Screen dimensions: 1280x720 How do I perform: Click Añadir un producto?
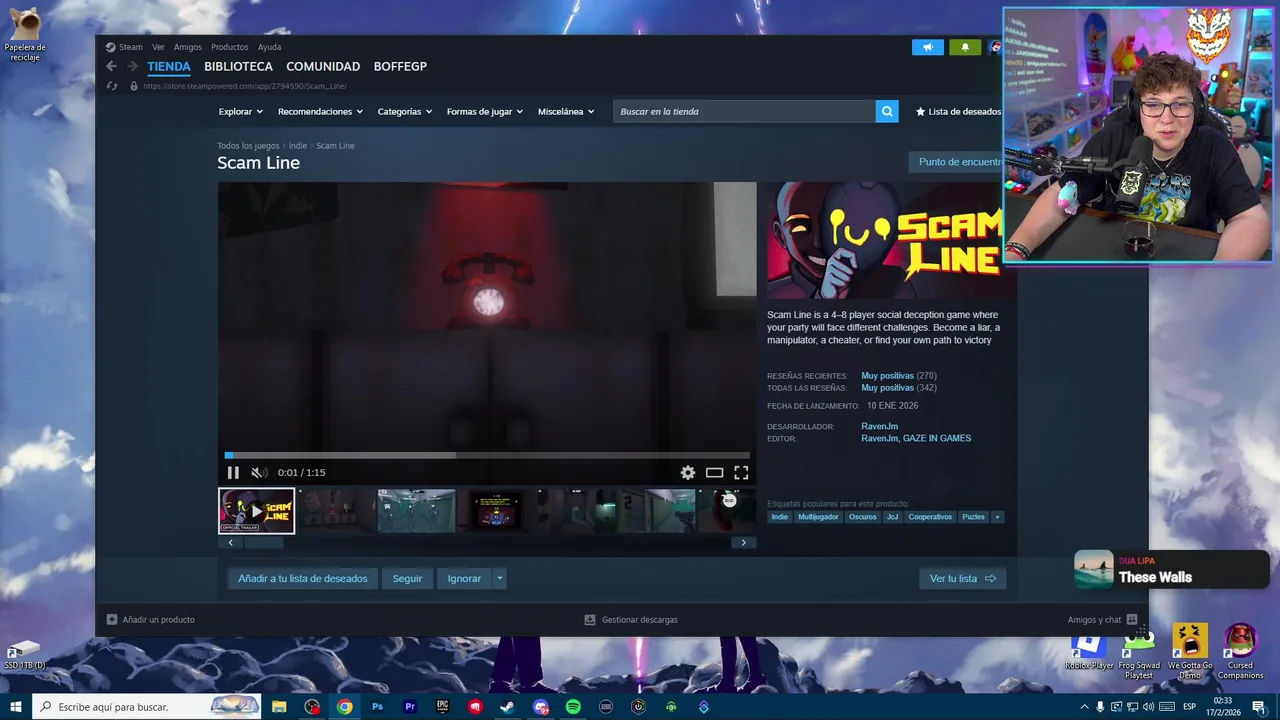coord(151,620)
